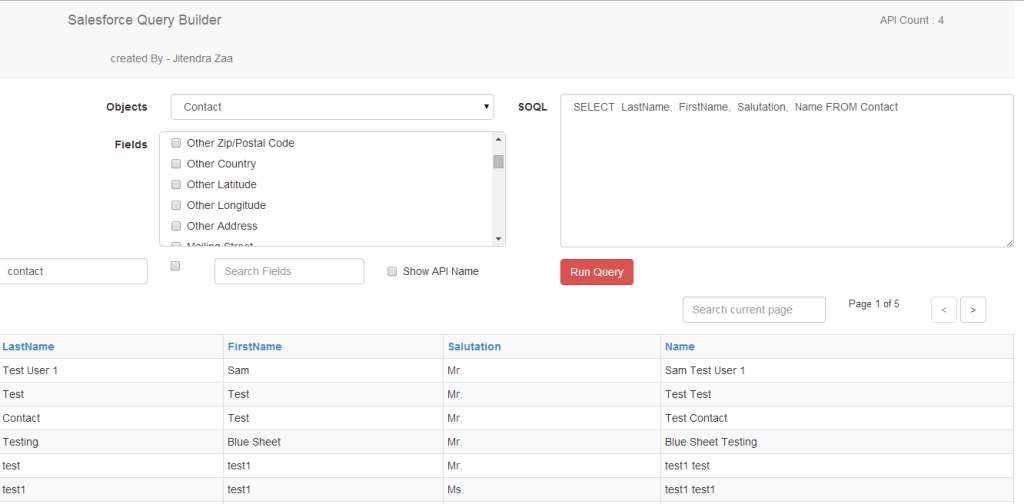
Task: Click the 'Test Contact' Name cell
Action: tap(837, 418)
